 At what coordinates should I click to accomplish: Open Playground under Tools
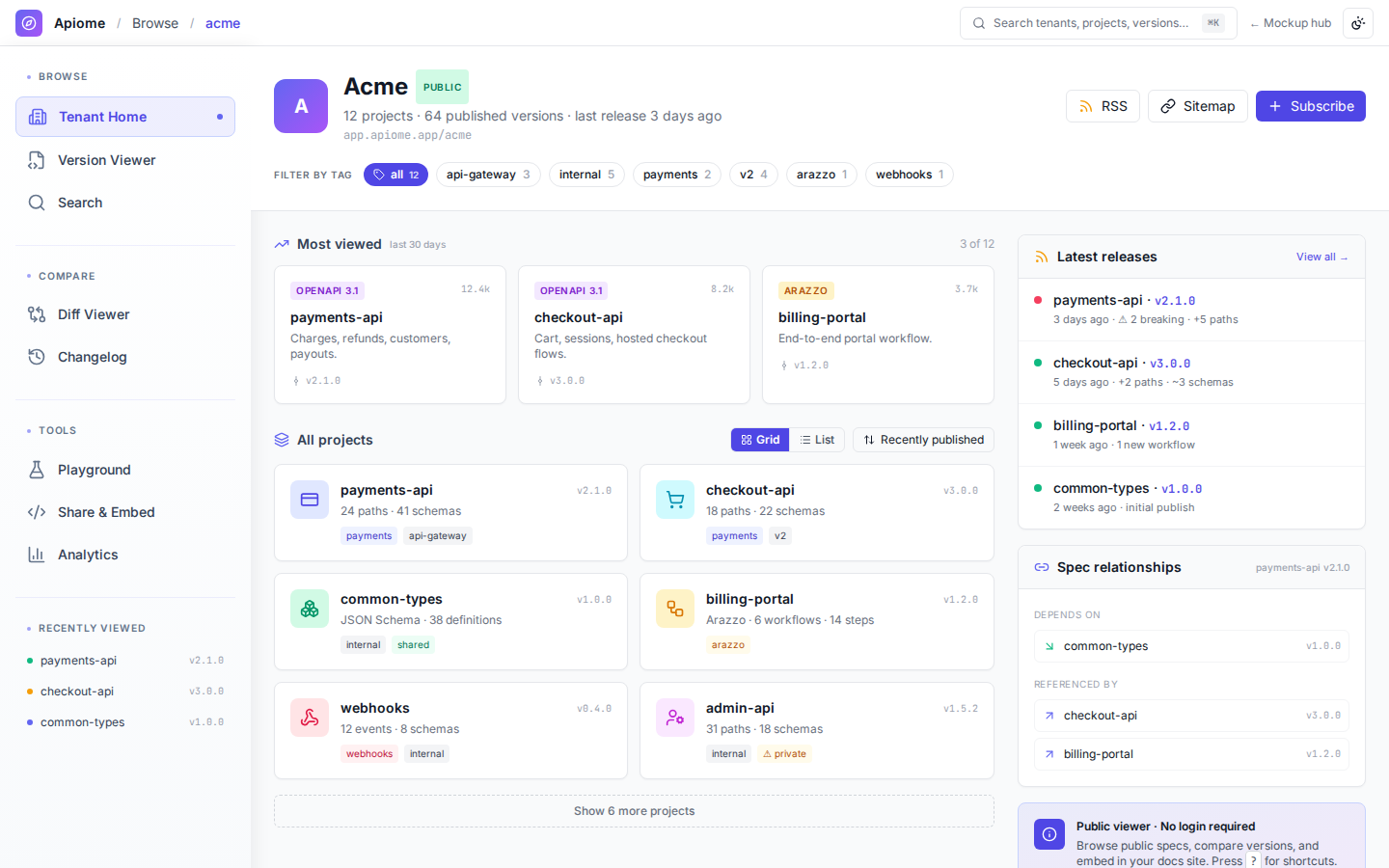(125, 470)
